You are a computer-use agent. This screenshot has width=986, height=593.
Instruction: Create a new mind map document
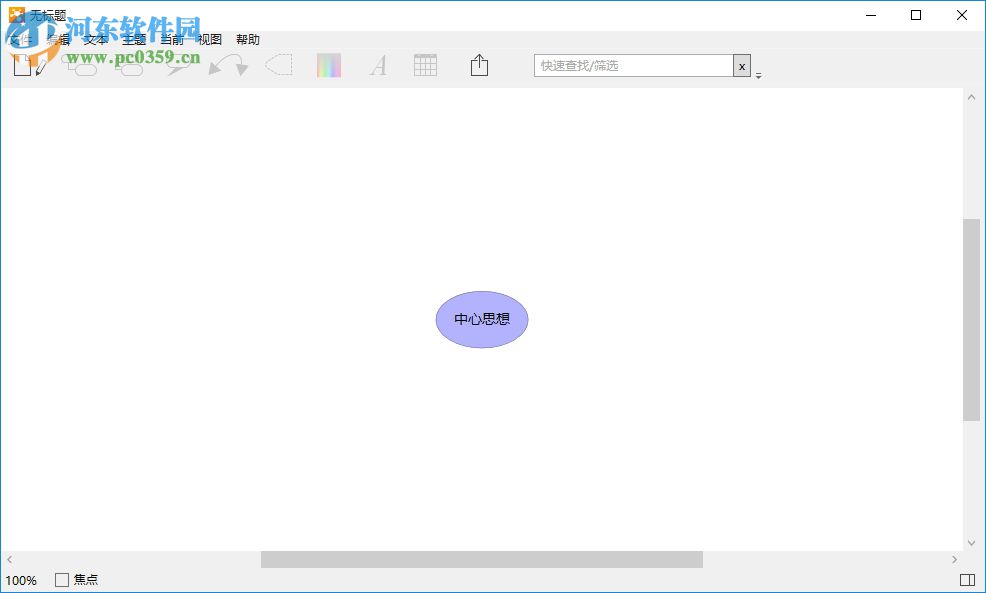tap(22, 65)
